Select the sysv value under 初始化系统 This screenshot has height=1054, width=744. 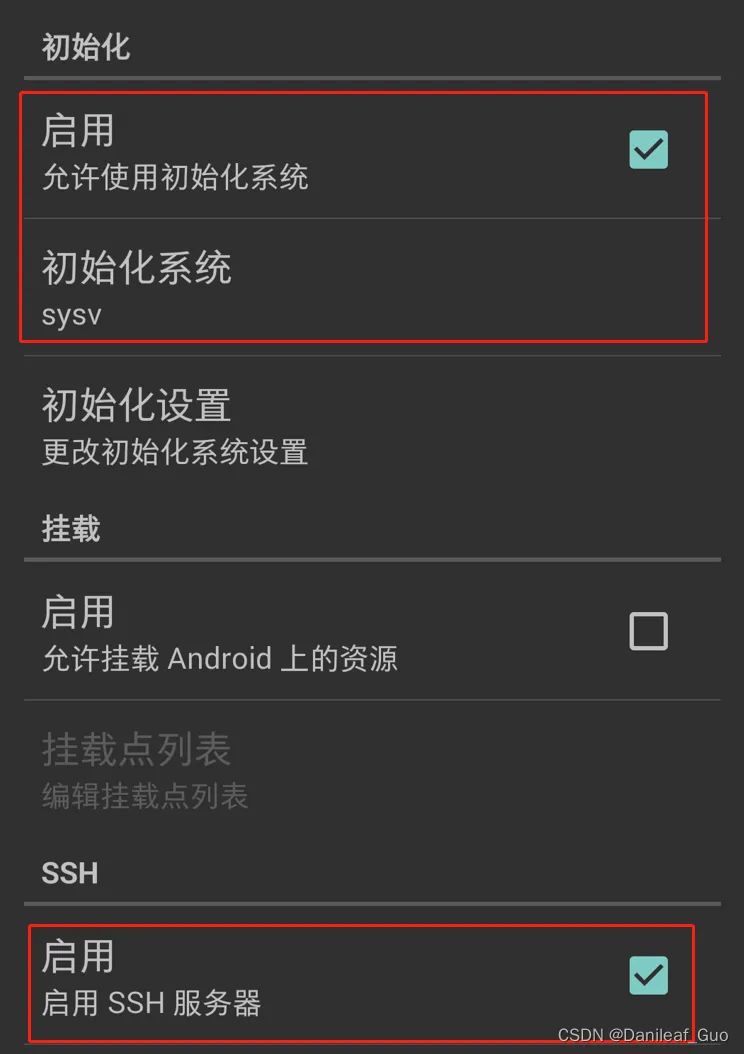click(x=72, y=315)
